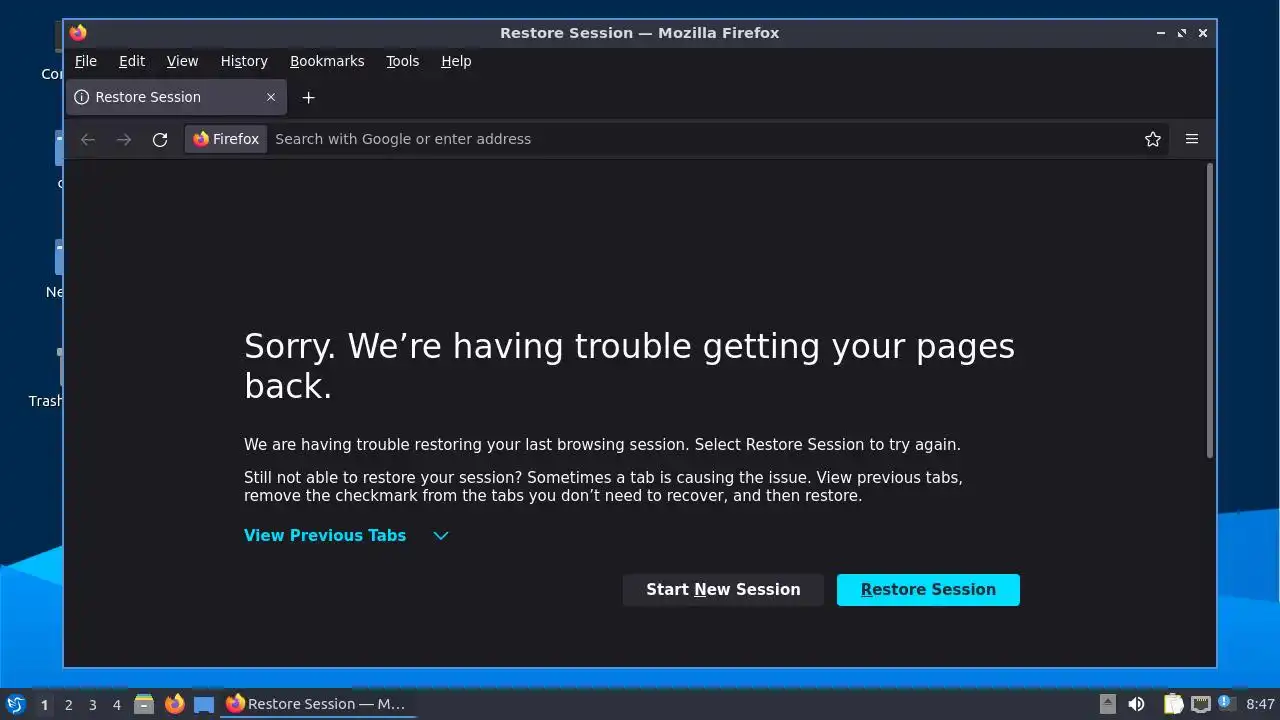Click the back navigation arrow
The width and height of the screenshot is (1280, 720).
pos(88,139)
